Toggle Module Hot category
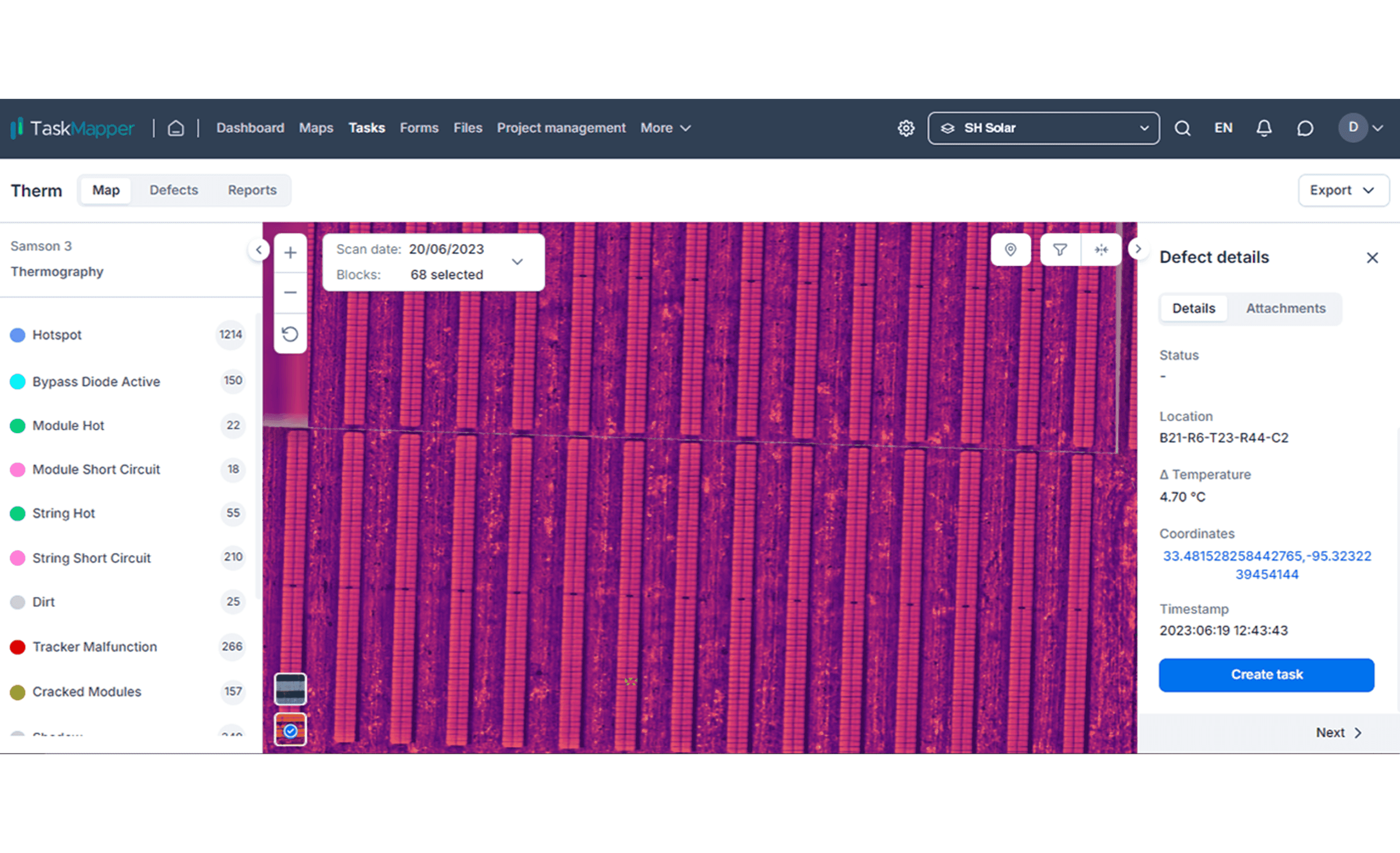Screen dimensions: 1400x853 (x=128, y=425)
